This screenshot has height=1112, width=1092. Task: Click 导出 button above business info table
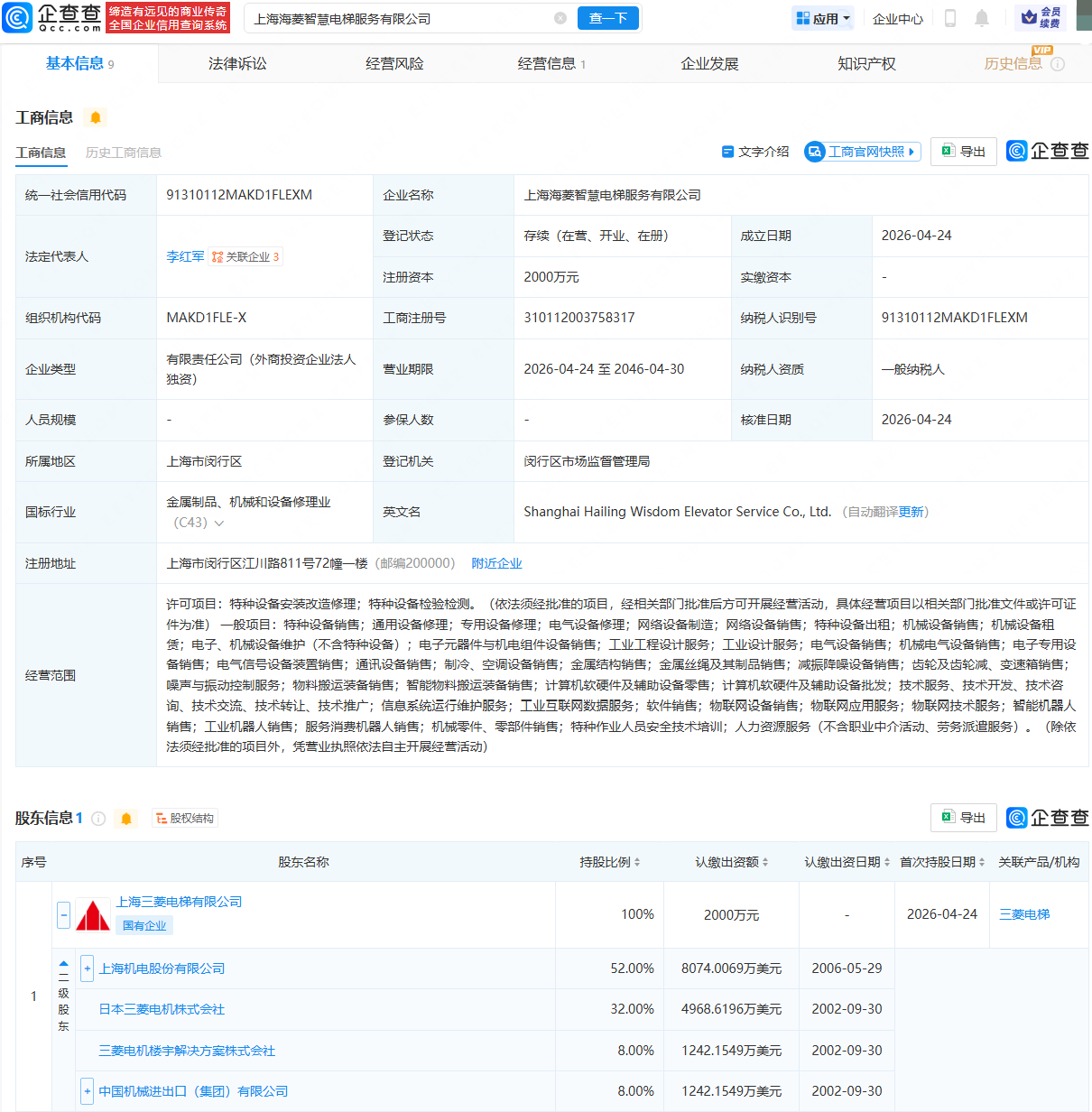(x=964, y=152)
